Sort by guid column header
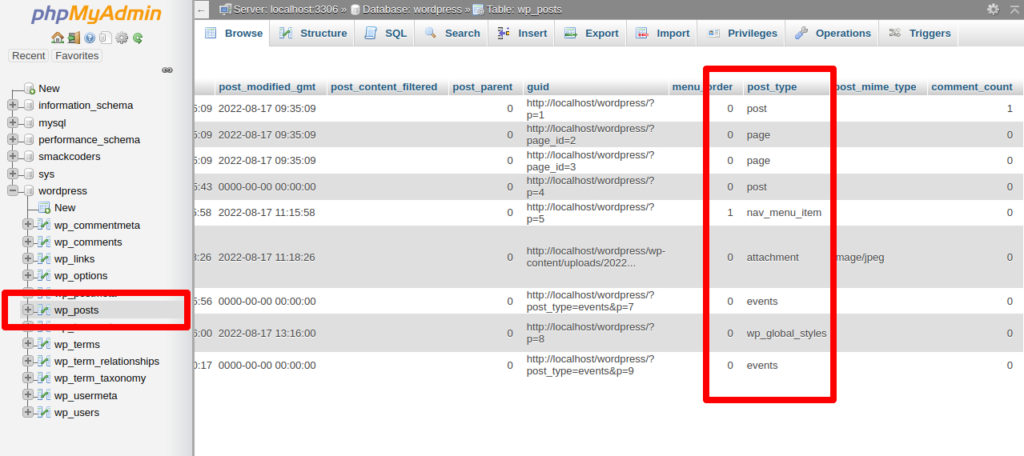 click(537, 87)
